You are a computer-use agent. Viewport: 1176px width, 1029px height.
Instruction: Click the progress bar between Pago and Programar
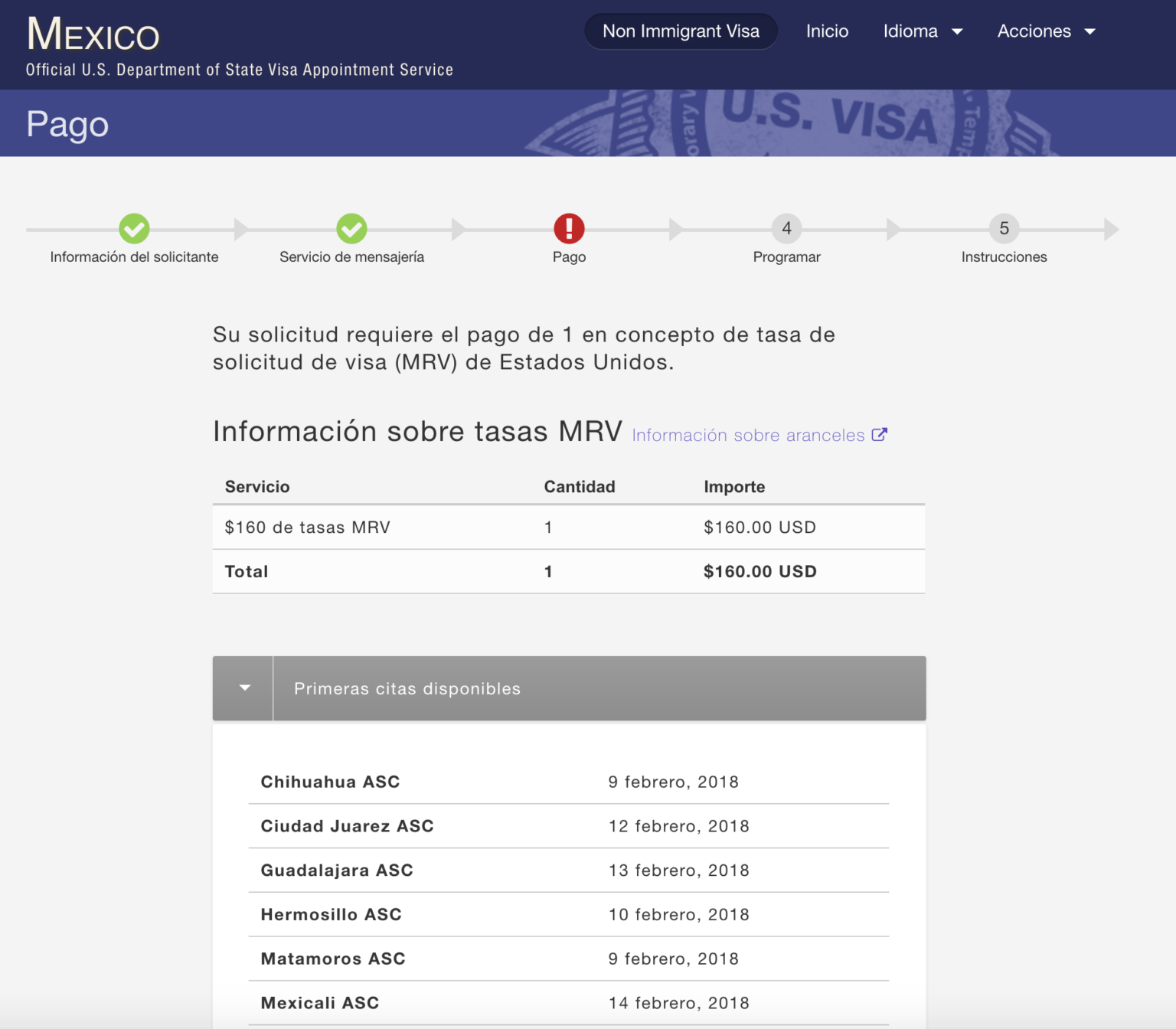click(678, 228)
